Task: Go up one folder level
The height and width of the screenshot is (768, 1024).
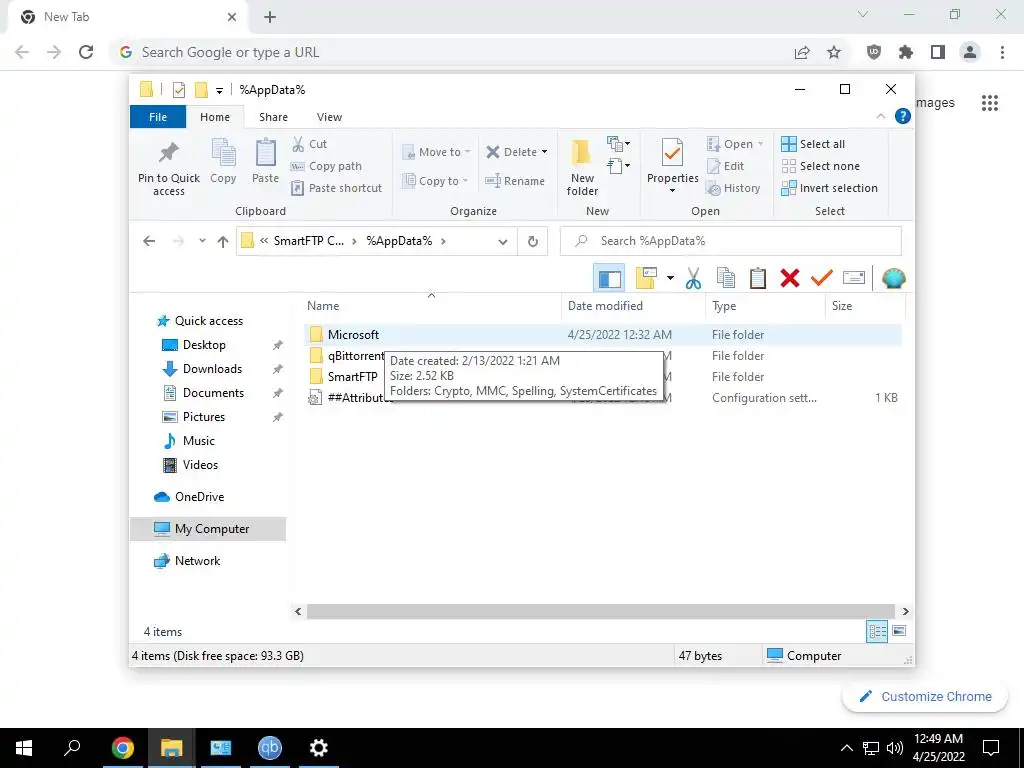Action: pos(223,241)
